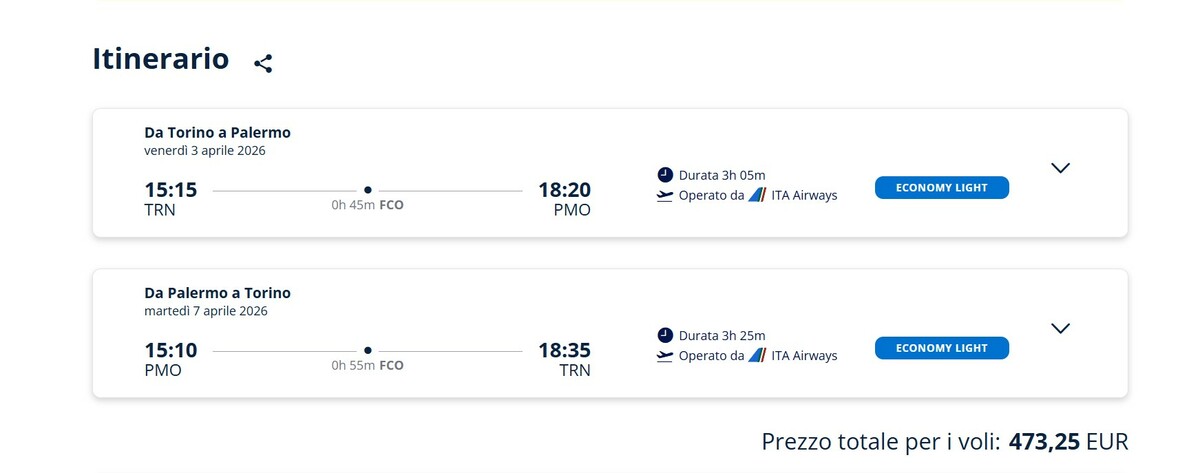Click the "Da Palermo a Torino" title
Screen dimensions: 1200x473
(x=217, y=293)
